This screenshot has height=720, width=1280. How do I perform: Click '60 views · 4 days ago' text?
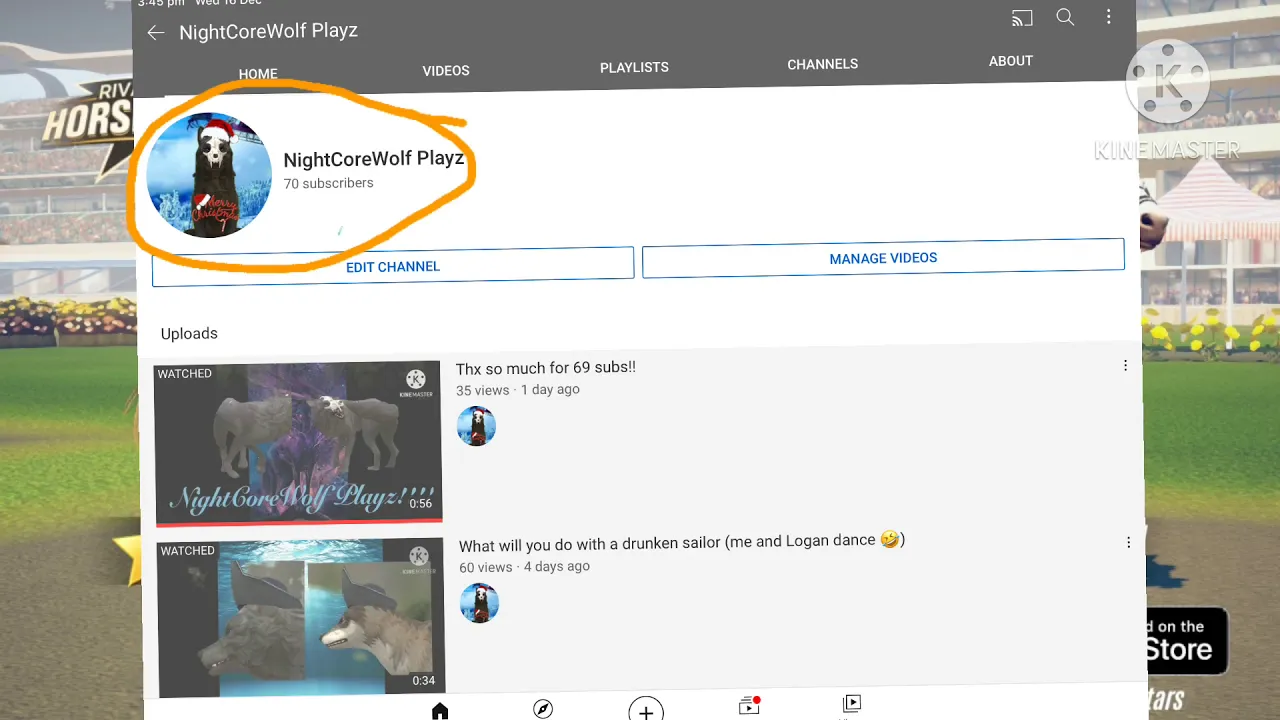(x=524, y=567)
